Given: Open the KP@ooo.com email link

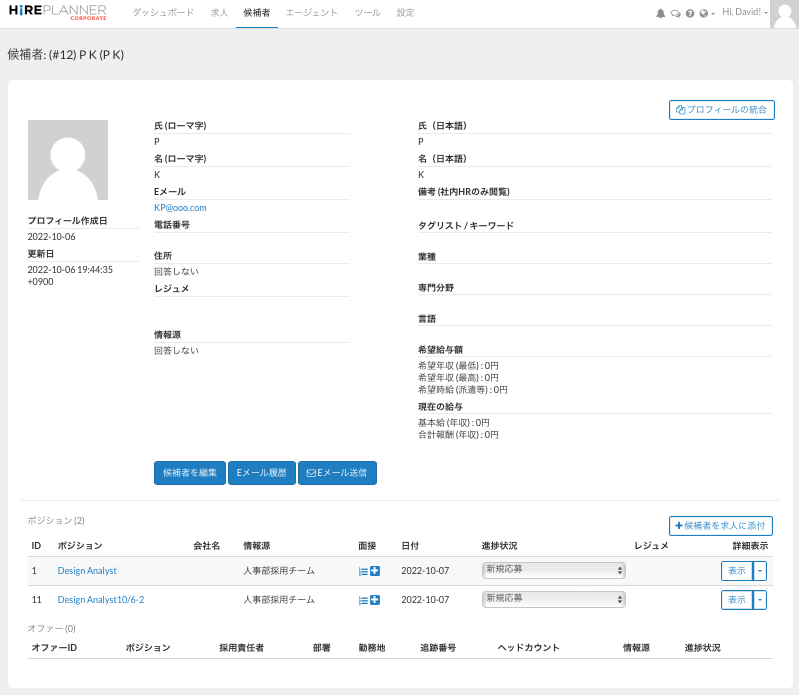Looking at the screenshot, I should pyautogui.click(x=180, y=208).
